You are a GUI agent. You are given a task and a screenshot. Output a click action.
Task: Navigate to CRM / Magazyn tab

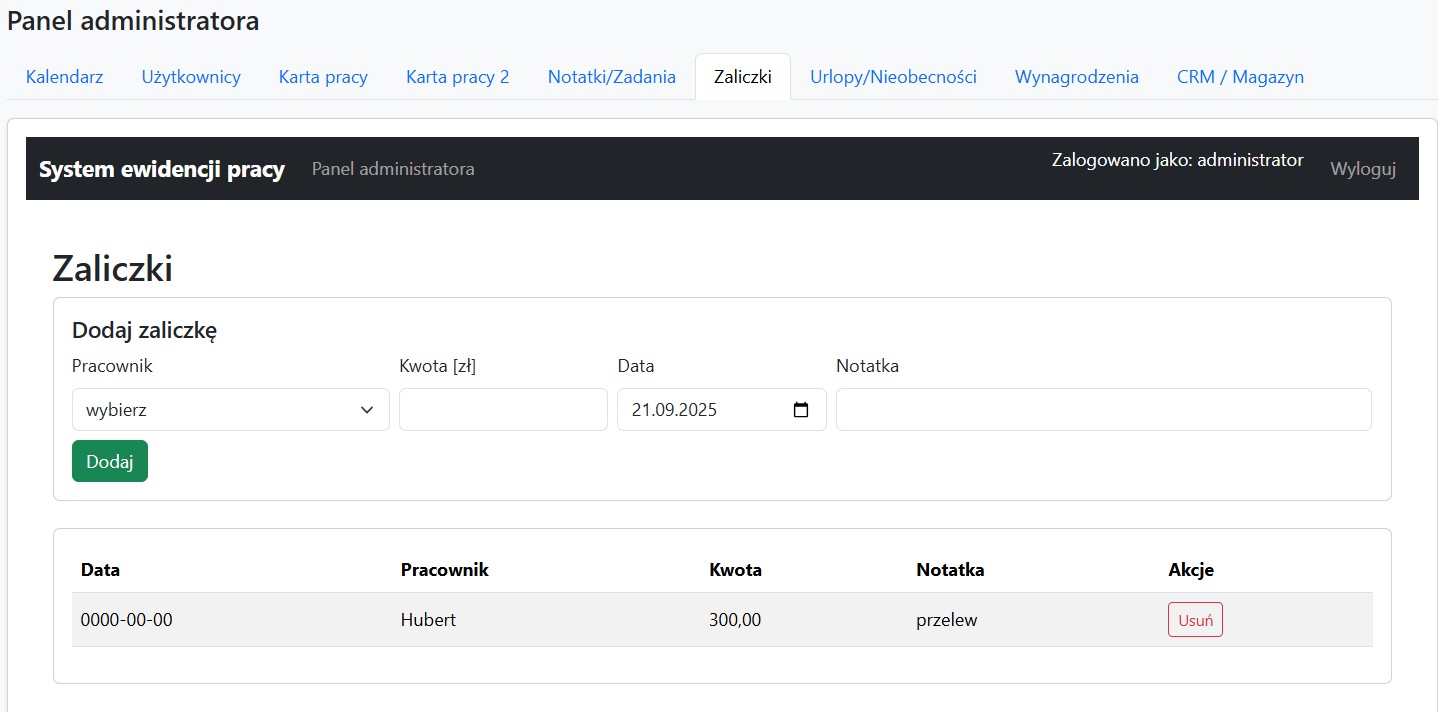point(1240,77)
